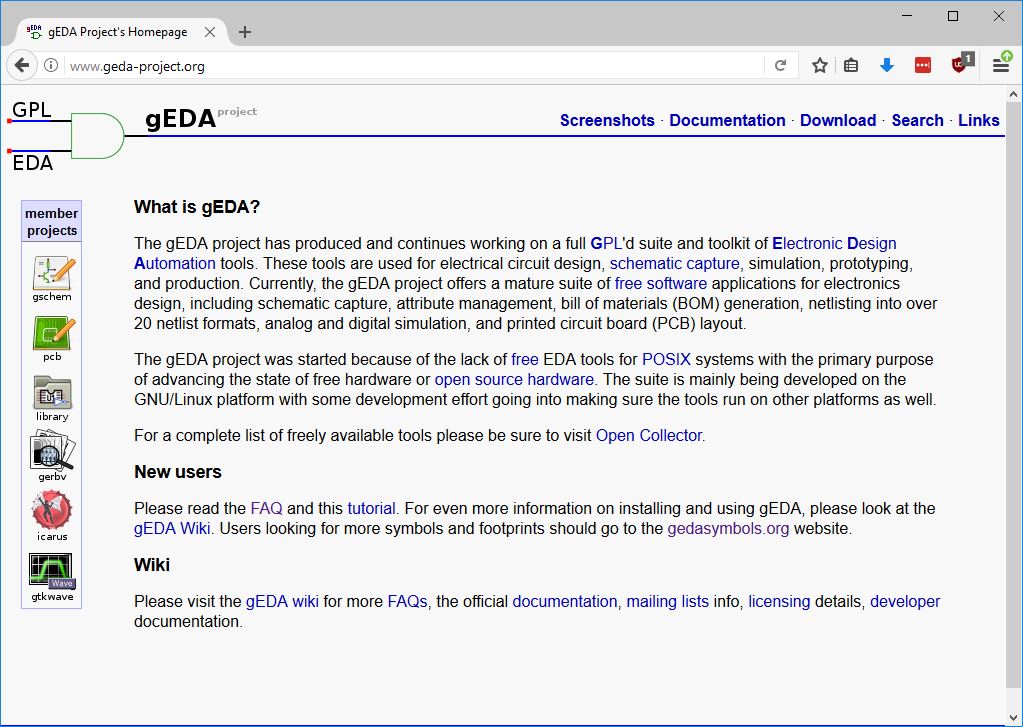Open a new tab with plus button
The height and width of the screenshot is (727, 1023).
click(245, 32)
